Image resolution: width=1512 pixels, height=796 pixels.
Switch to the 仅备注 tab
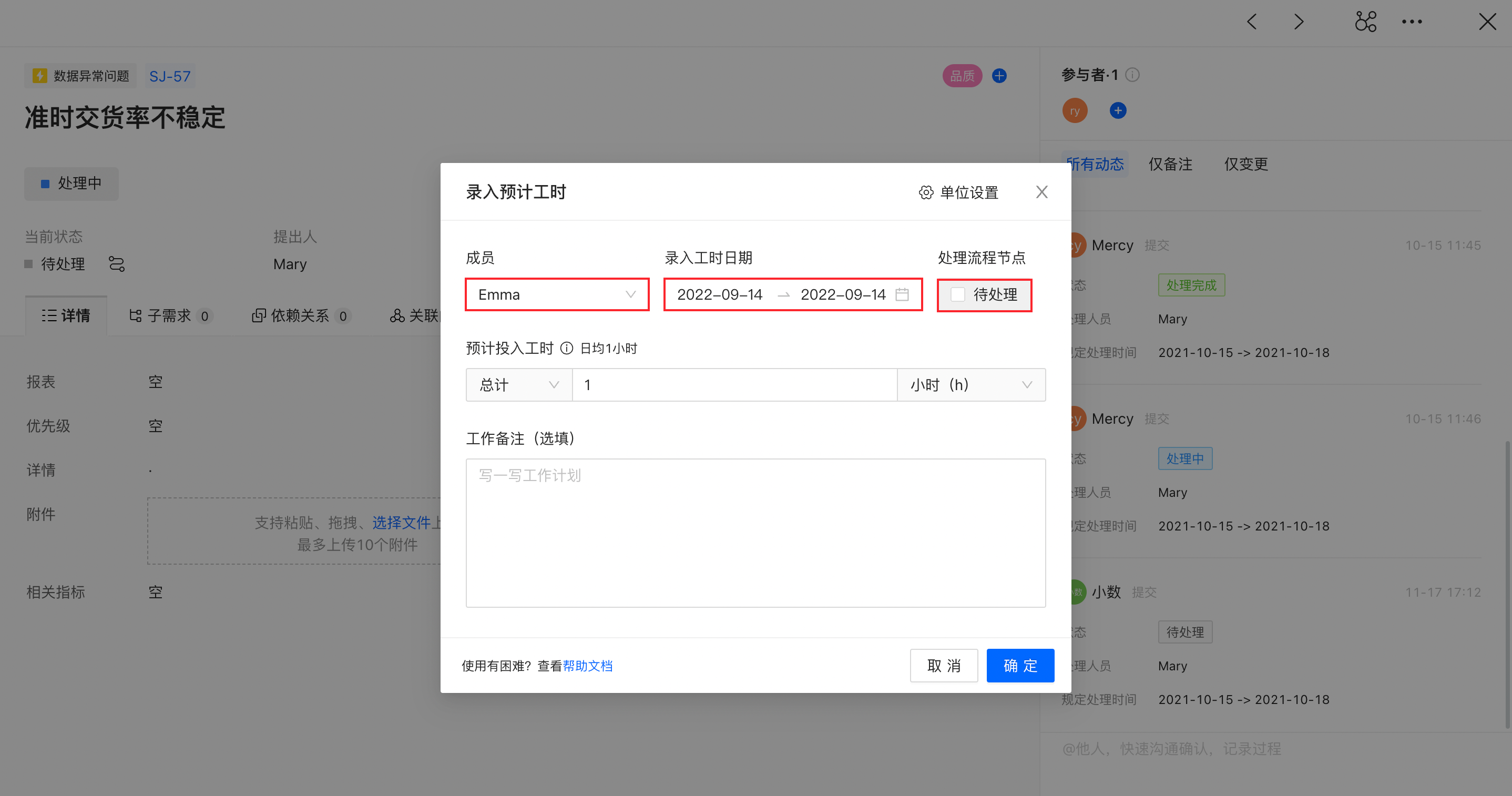1170,165
